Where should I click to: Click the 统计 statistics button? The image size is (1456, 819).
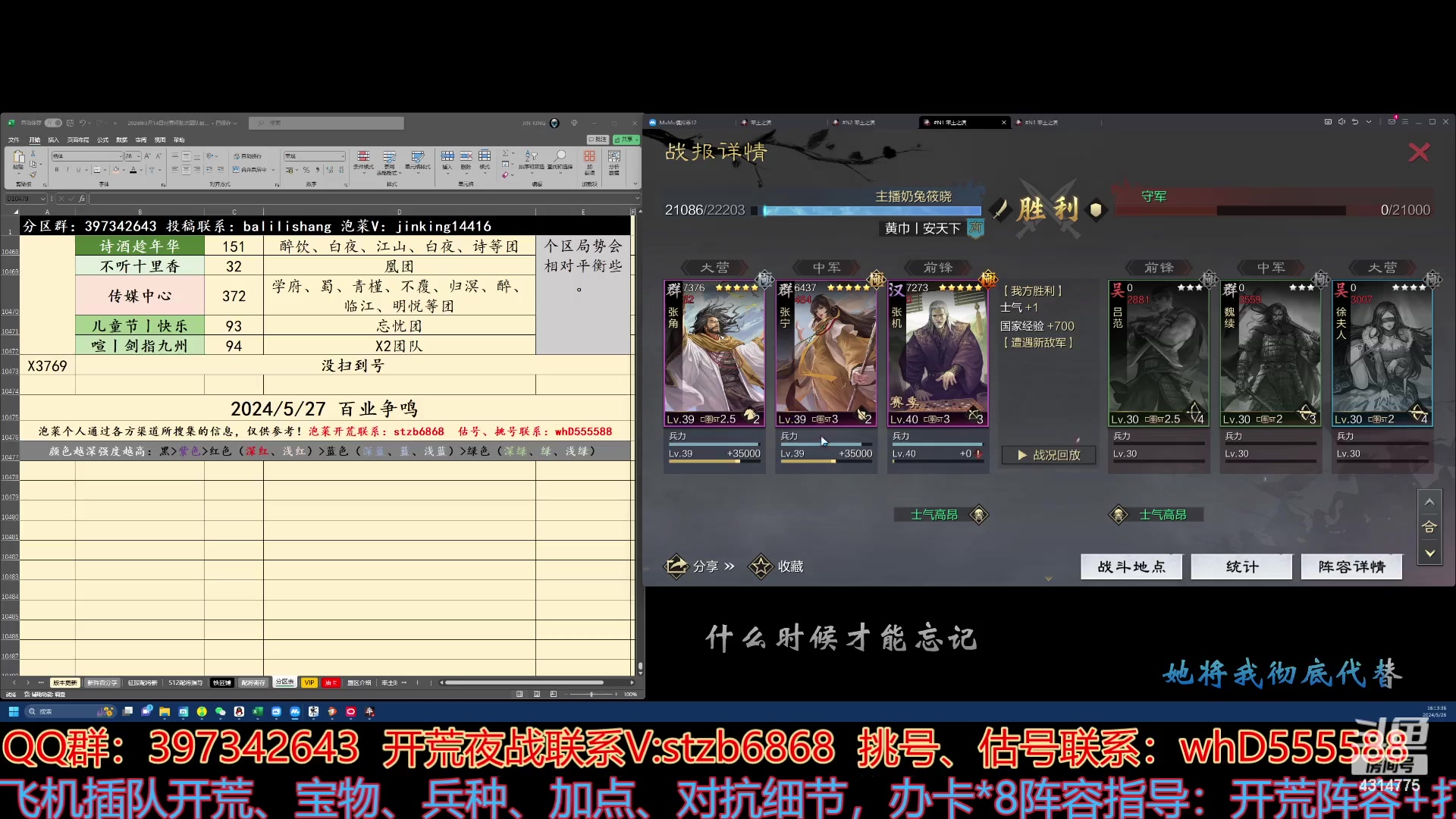(x=1241, y=566)
